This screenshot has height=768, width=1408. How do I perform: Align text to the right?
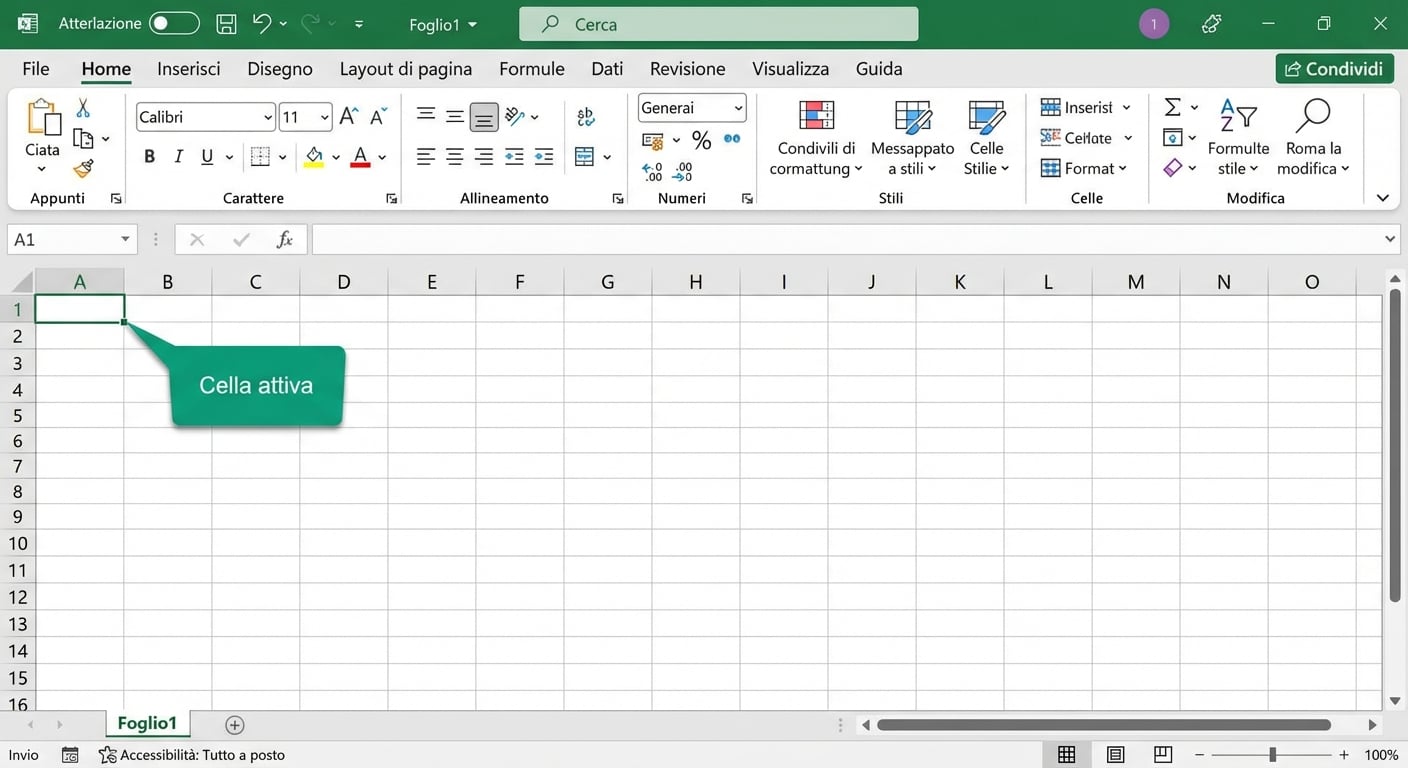484,157
